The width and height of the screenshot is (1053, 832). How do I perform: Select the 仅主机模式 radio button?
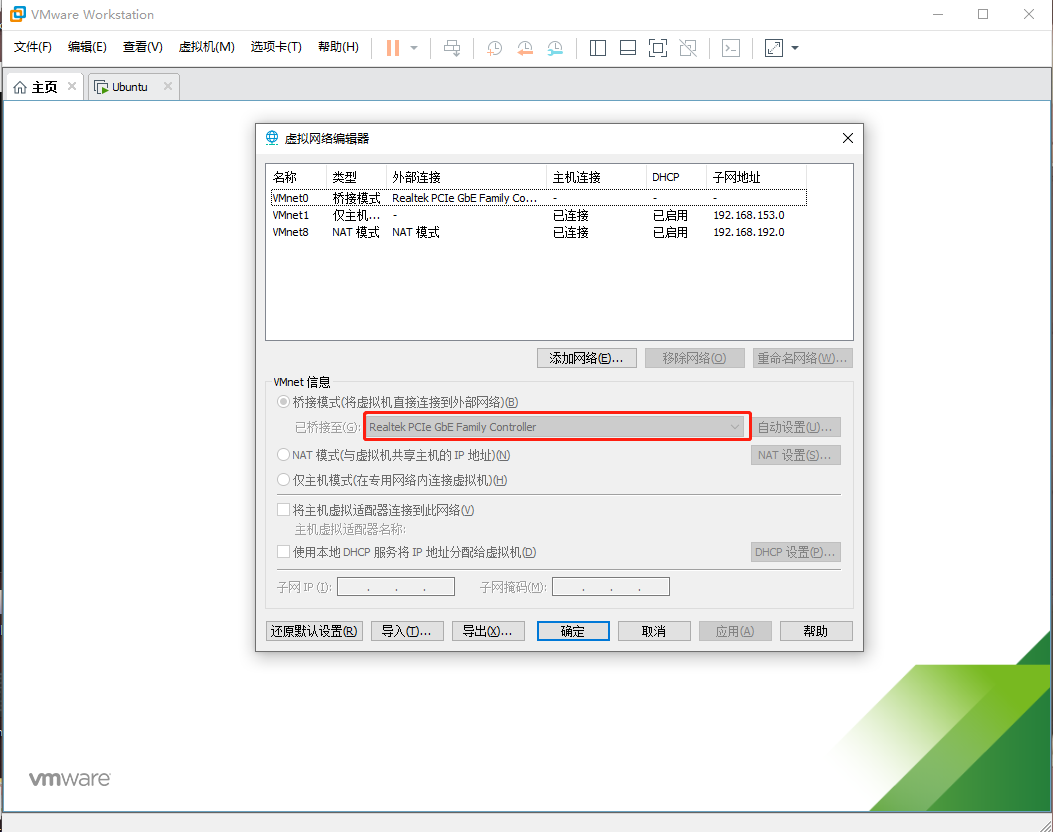(283, 479)
